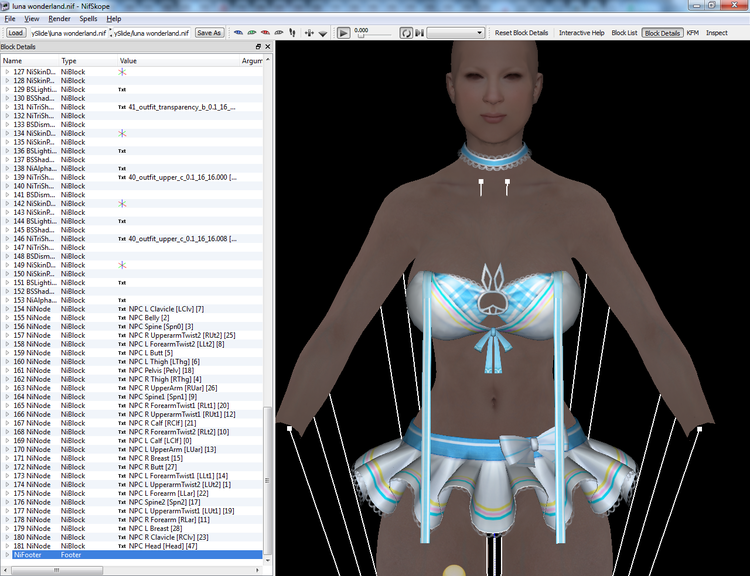Viewport: 750px width, 576px height.
Task: Sort by the Value column header
Action: click(178, 61)
